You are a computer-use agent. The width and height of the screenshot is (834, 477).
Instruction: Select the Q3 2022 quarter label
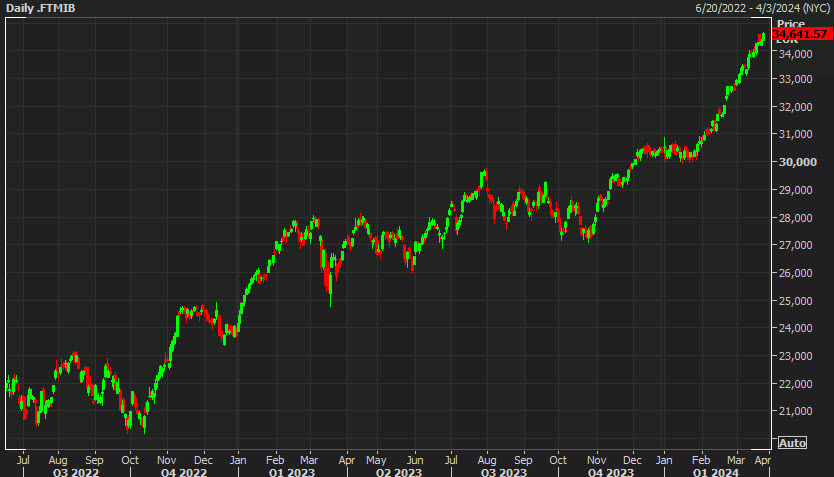click(76, 472)
